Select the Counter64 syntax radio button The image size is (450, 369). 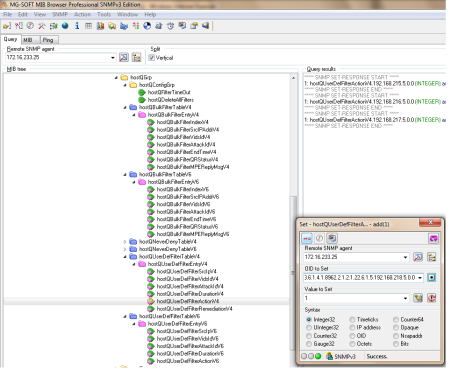(396, 319)
